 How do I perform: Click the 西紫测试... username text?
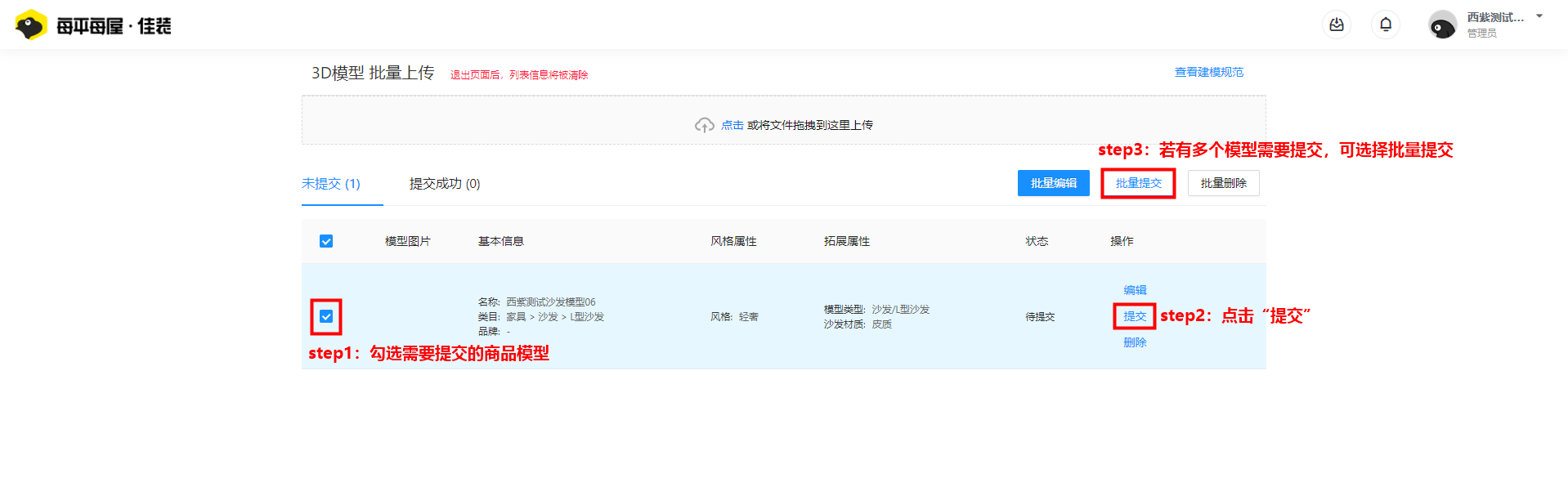pos(1495,17)
